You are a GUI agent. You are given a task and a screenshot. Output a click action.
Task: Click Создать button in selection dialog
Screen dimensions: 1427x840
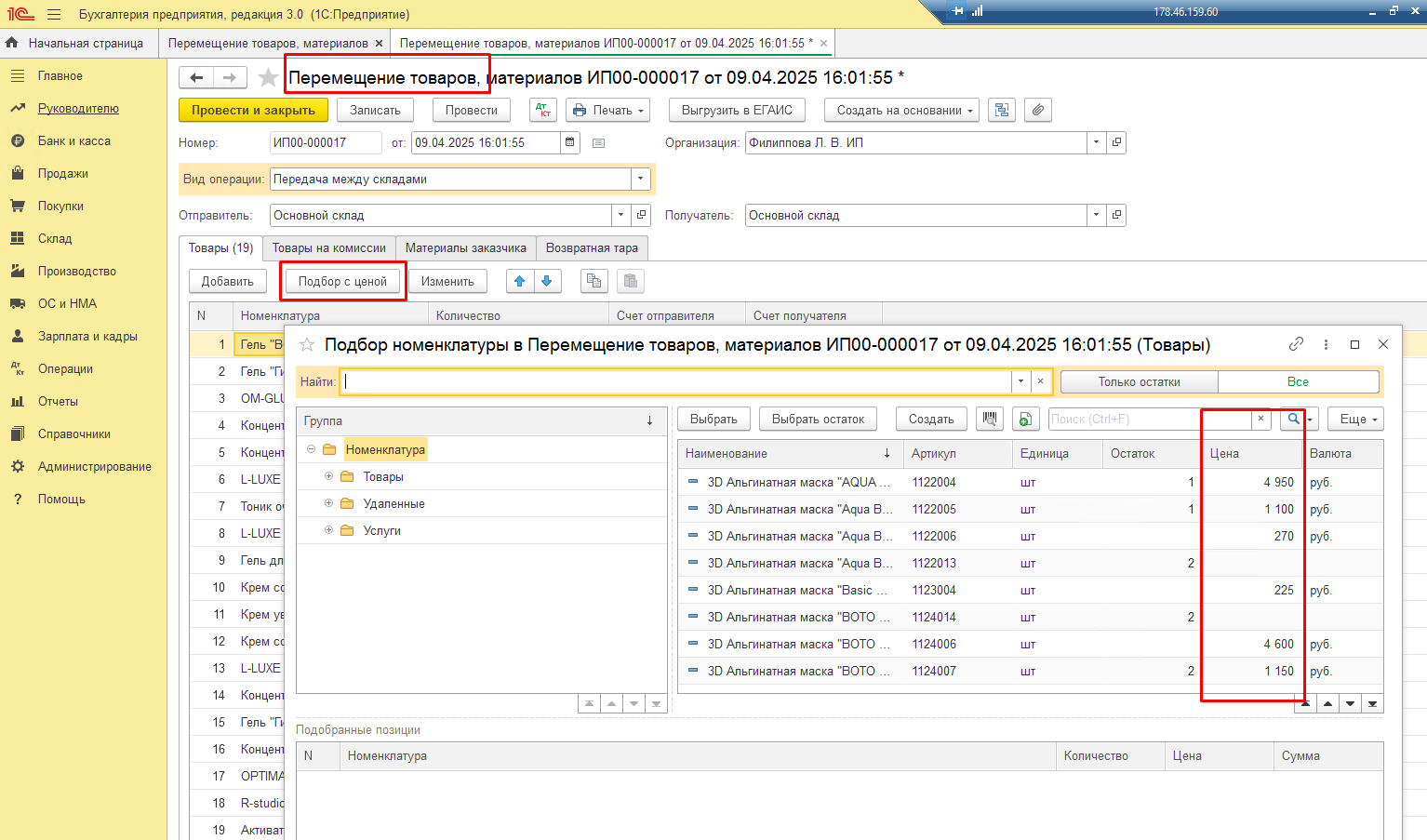coord(931,419)
